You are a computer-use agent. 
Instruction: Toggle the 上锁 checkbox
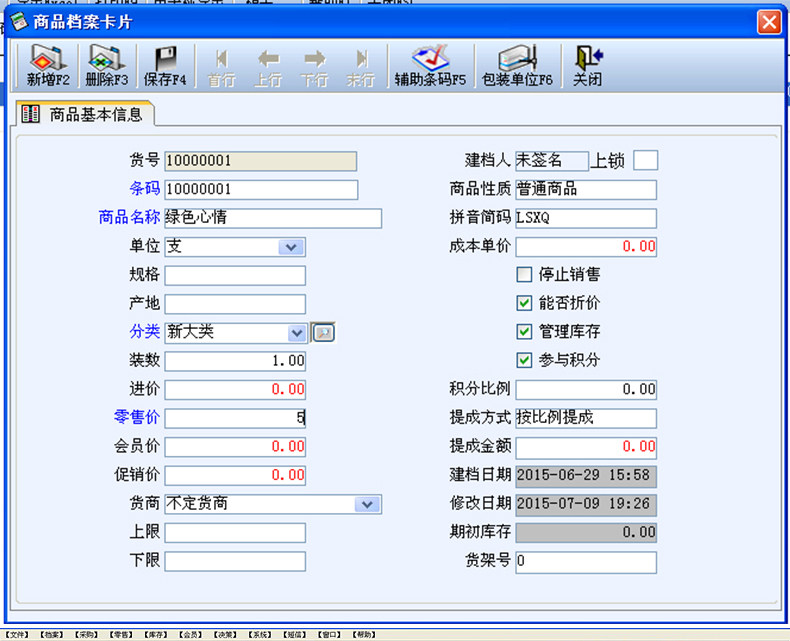(645, 160)
